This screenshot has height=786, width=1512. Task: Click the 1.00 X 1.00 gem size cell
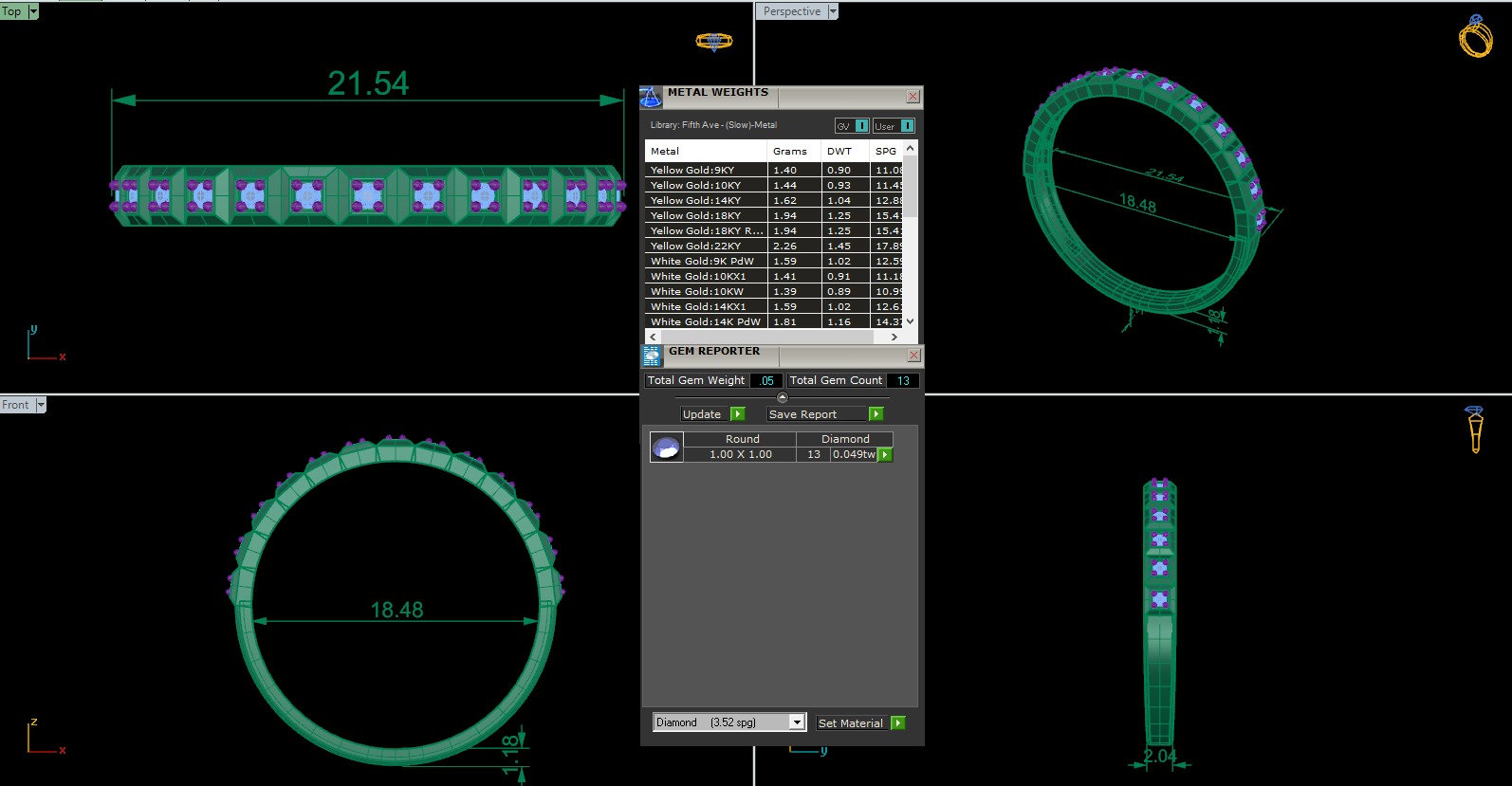point(741,455)
